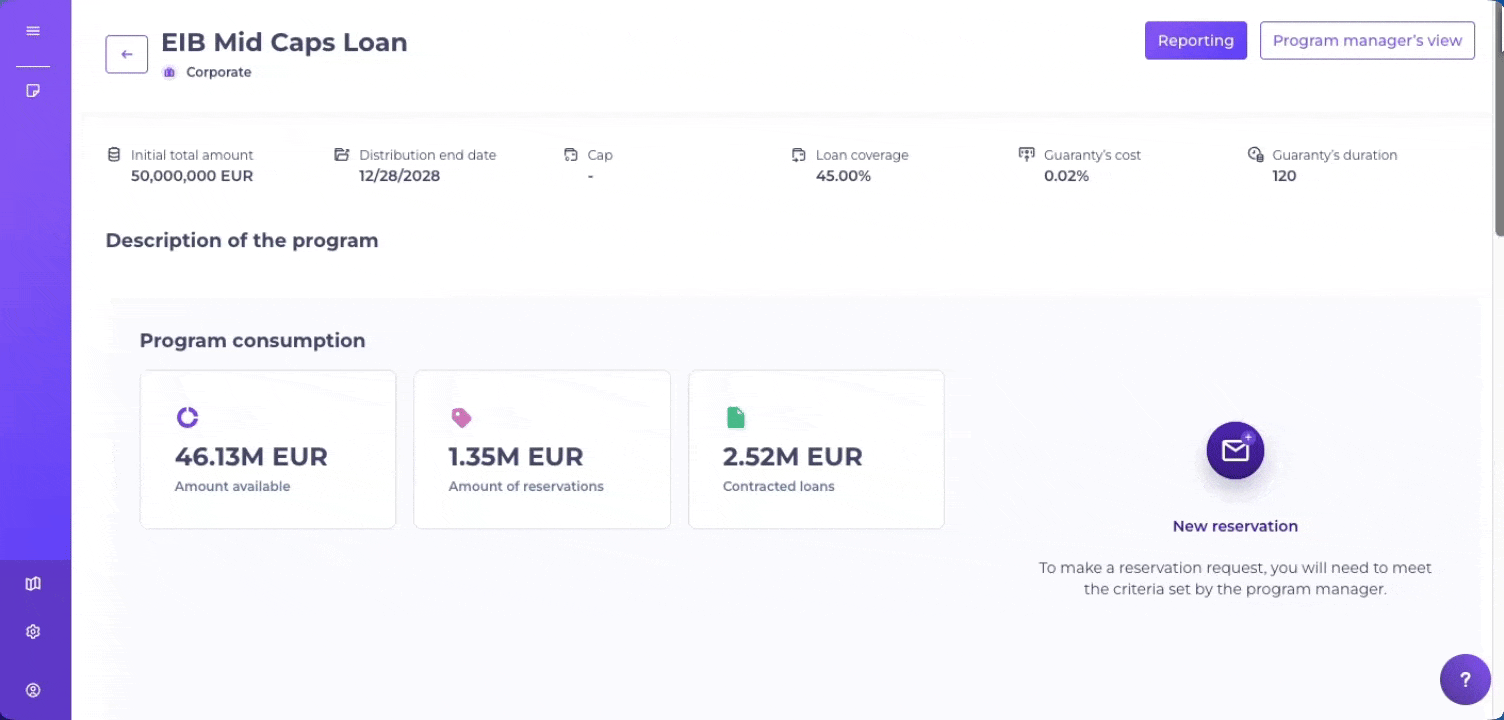
Task: Open the map icon in sidebar
Action: [33, 584]
